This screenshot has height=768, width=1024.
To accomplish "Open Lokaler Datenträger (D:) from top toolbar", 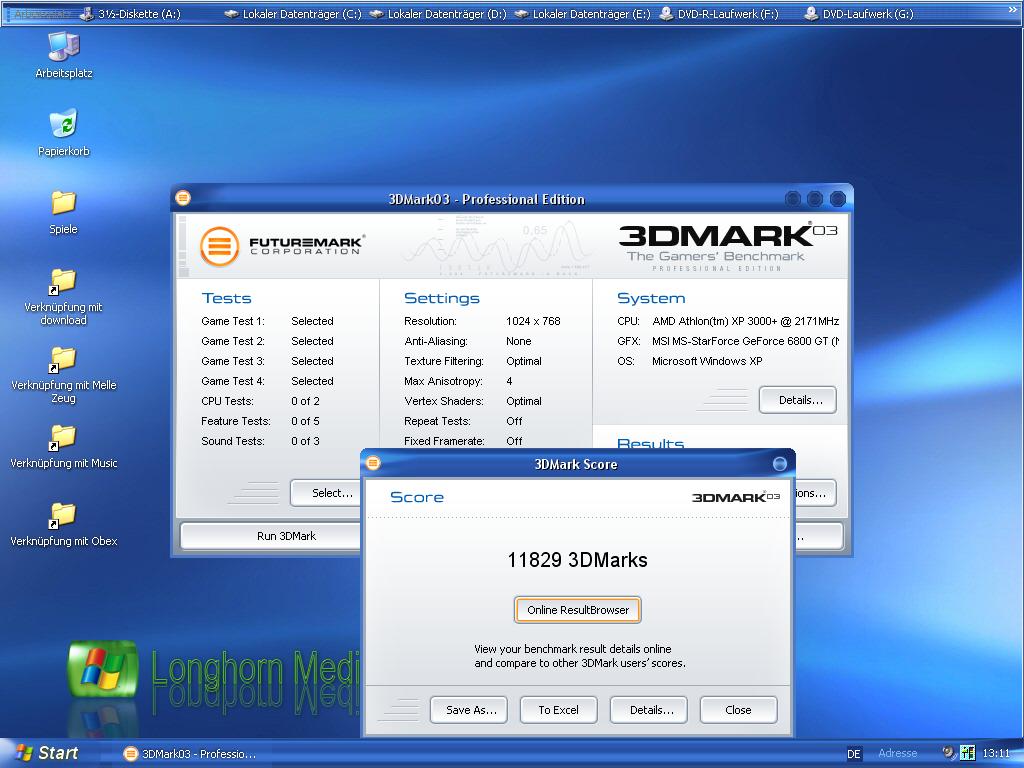I will pyautogui.click(x=438, y=14).
